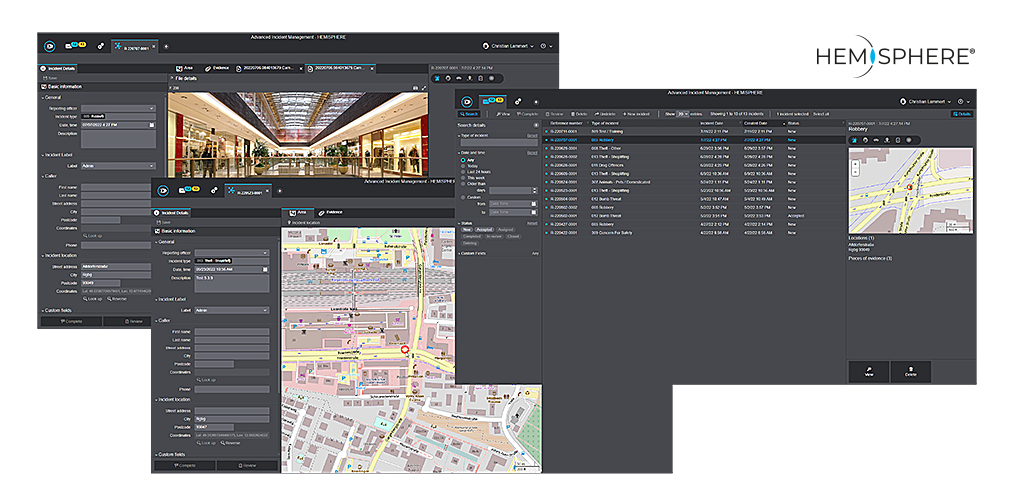This screenshot has height=500, width=1014.
Task: Toggle the 'Assigned' status filter chip
Action: [505, 230]
